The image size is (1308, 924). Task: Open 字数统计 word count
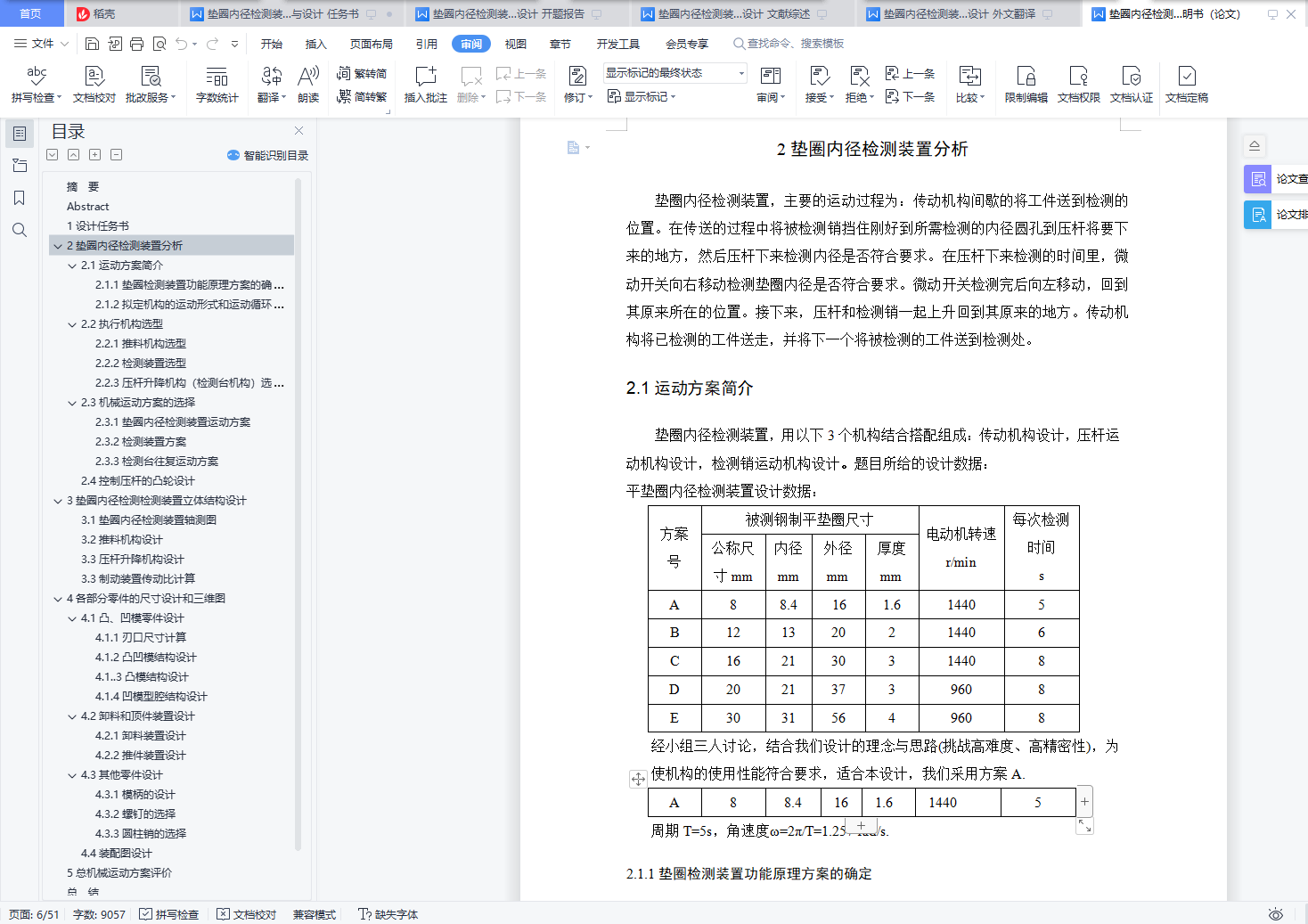pyautogui.click(x=217, y=86)
